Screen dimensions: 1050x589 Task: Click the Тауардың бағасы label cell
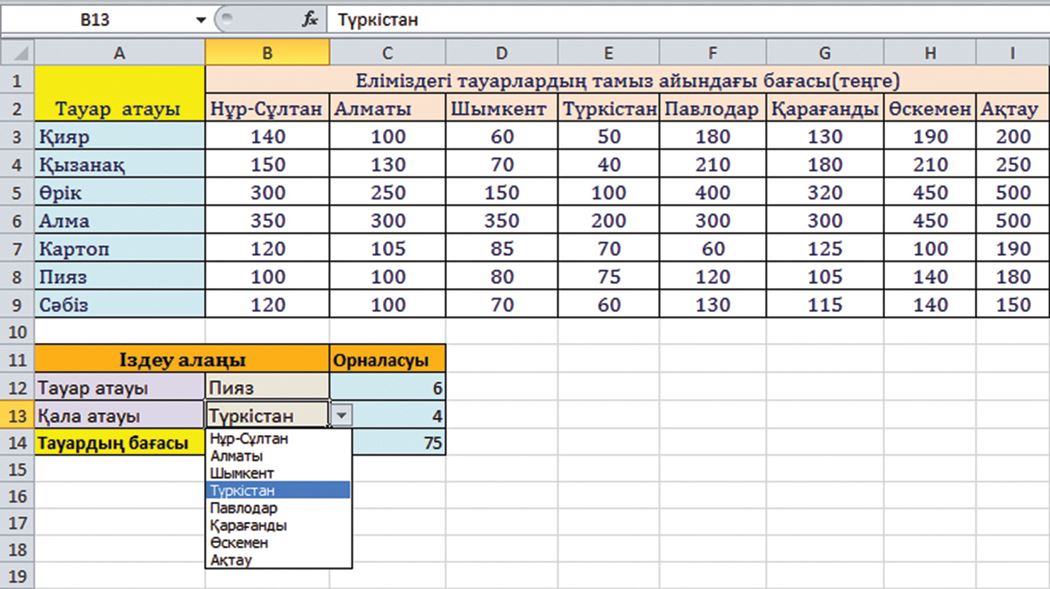click(119, 443)
